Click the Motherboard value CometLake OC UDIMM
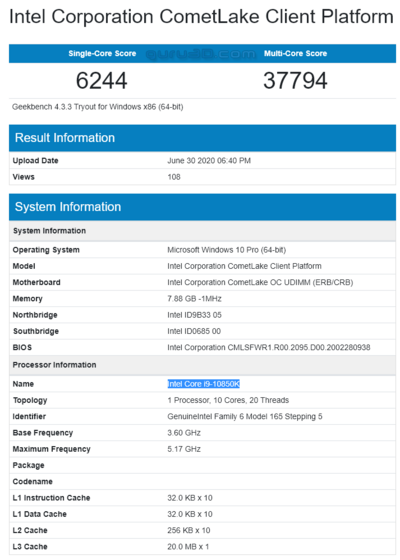The height and width of the screenshot is (560, 400). pyautogui.click(x=260, y=282)
